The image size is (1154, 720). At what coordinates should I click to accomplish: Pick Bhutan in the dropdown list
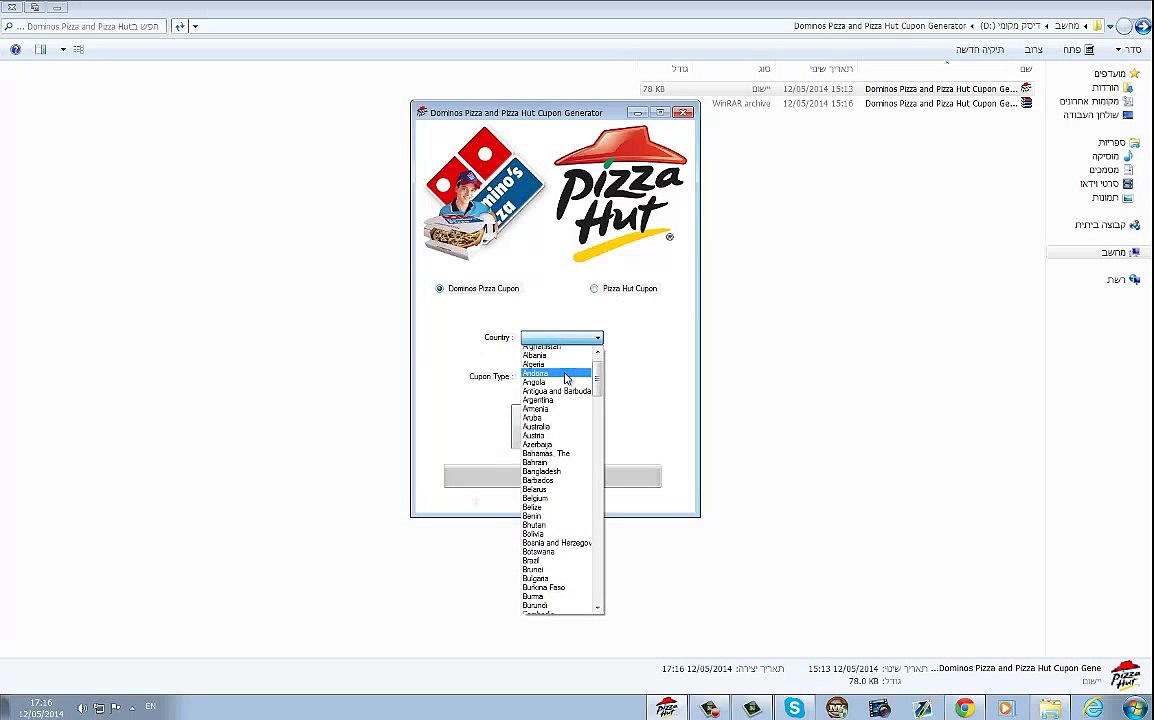556,525
